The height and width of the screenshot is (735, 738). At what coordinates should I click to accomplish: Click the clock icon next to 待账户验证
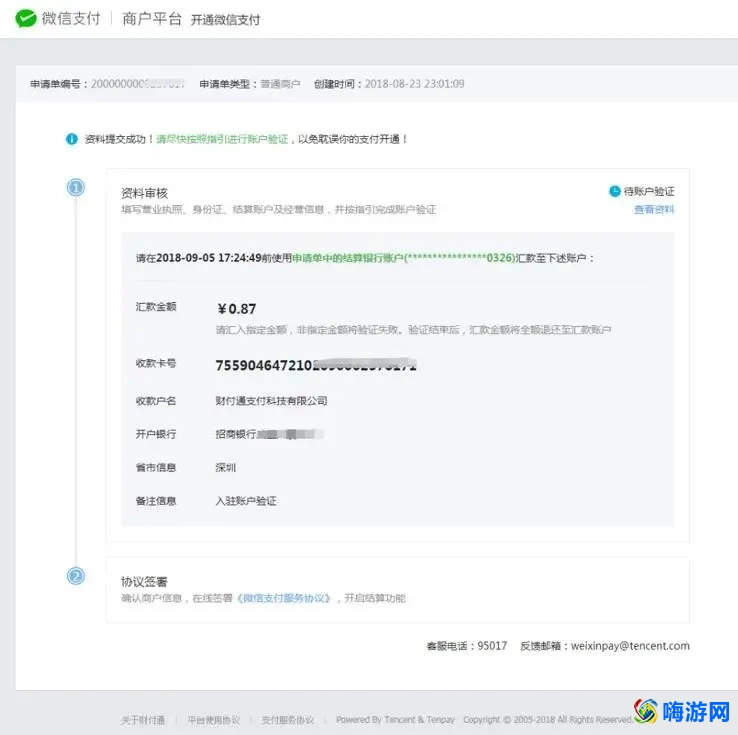[615, 191]
